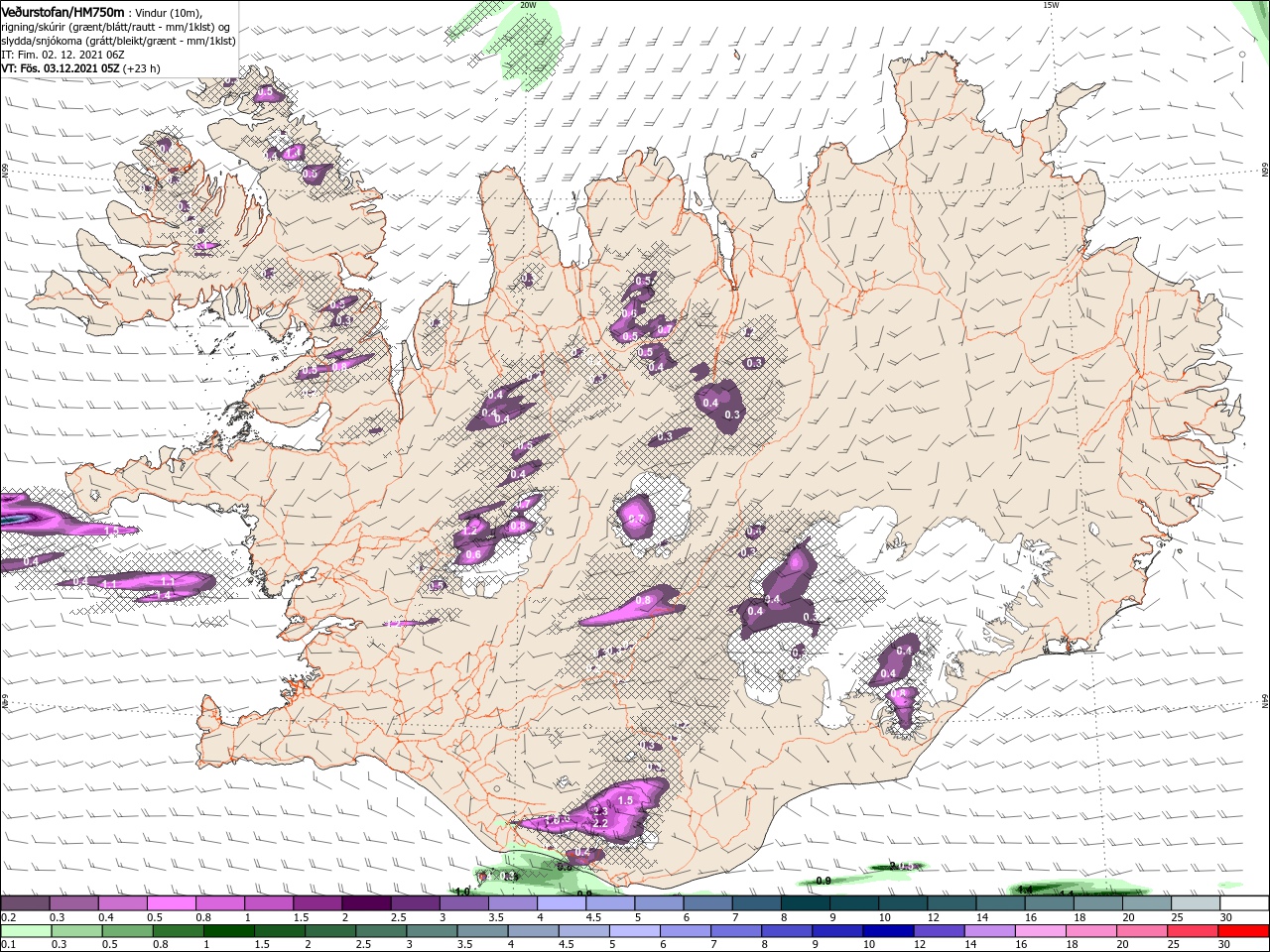Select the bright red lower swatch labeled 30
The width and height of the screenshot is (1270, 952).
pyautogui.click(x=1244, y=931)
